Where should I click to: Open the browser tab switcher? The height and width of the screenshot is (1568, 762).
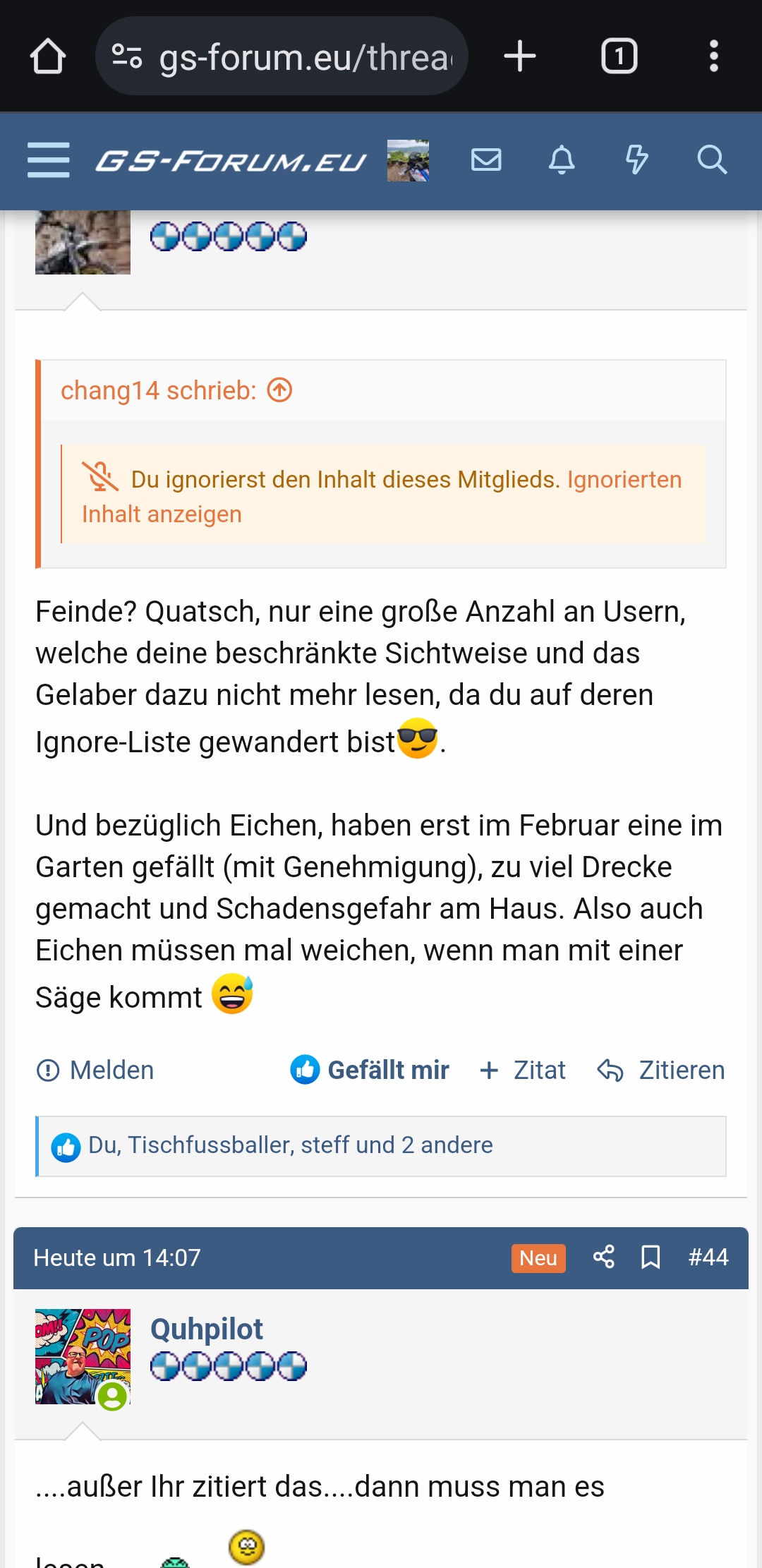(x=619, y=56)
